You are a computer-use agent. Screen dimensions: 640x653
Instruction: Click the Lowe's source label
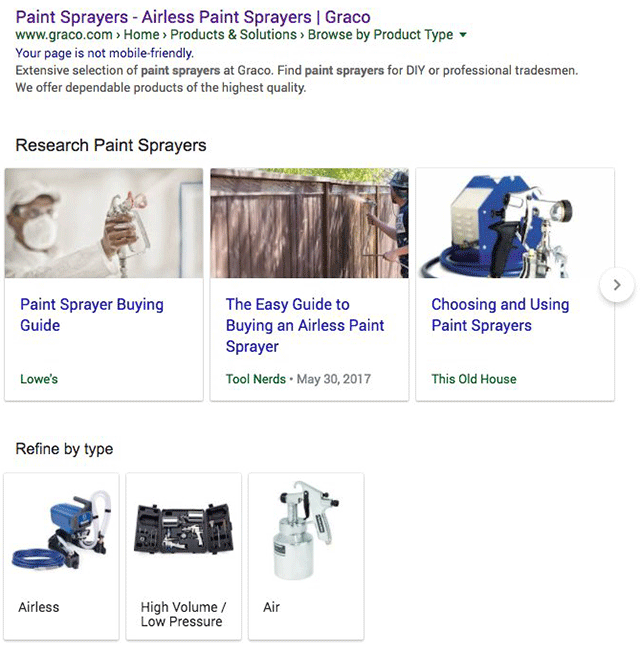tap(39, 379)
